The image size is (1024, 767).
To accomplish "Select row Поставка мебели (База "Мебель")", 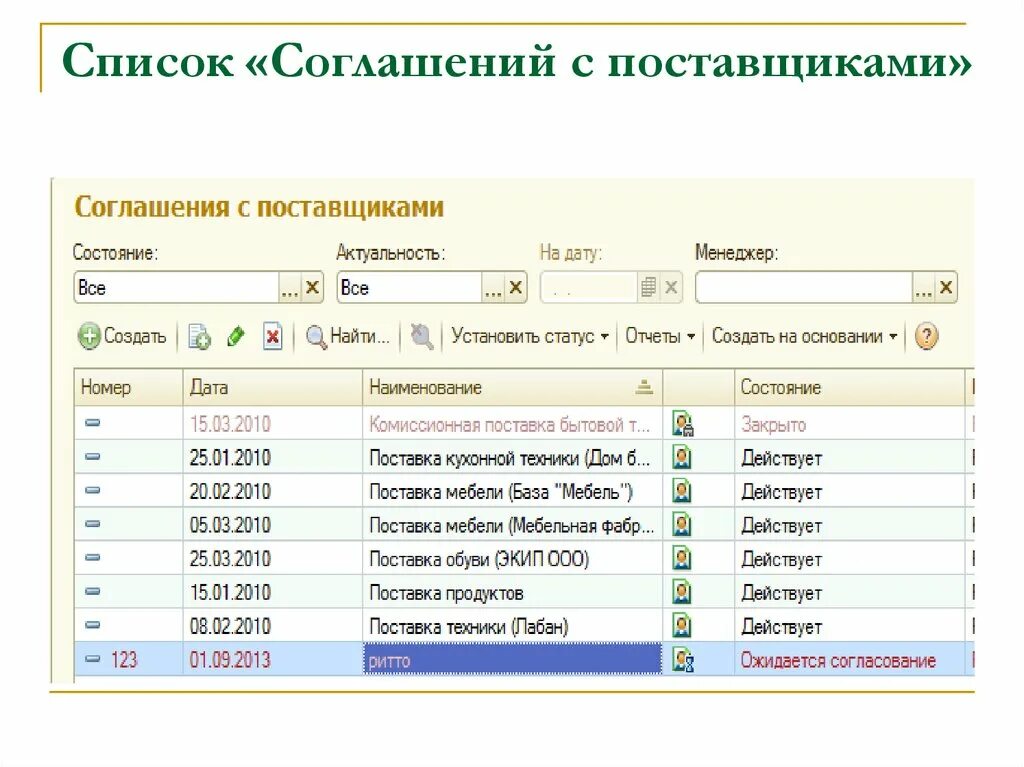I will click(x=513, y=491).
